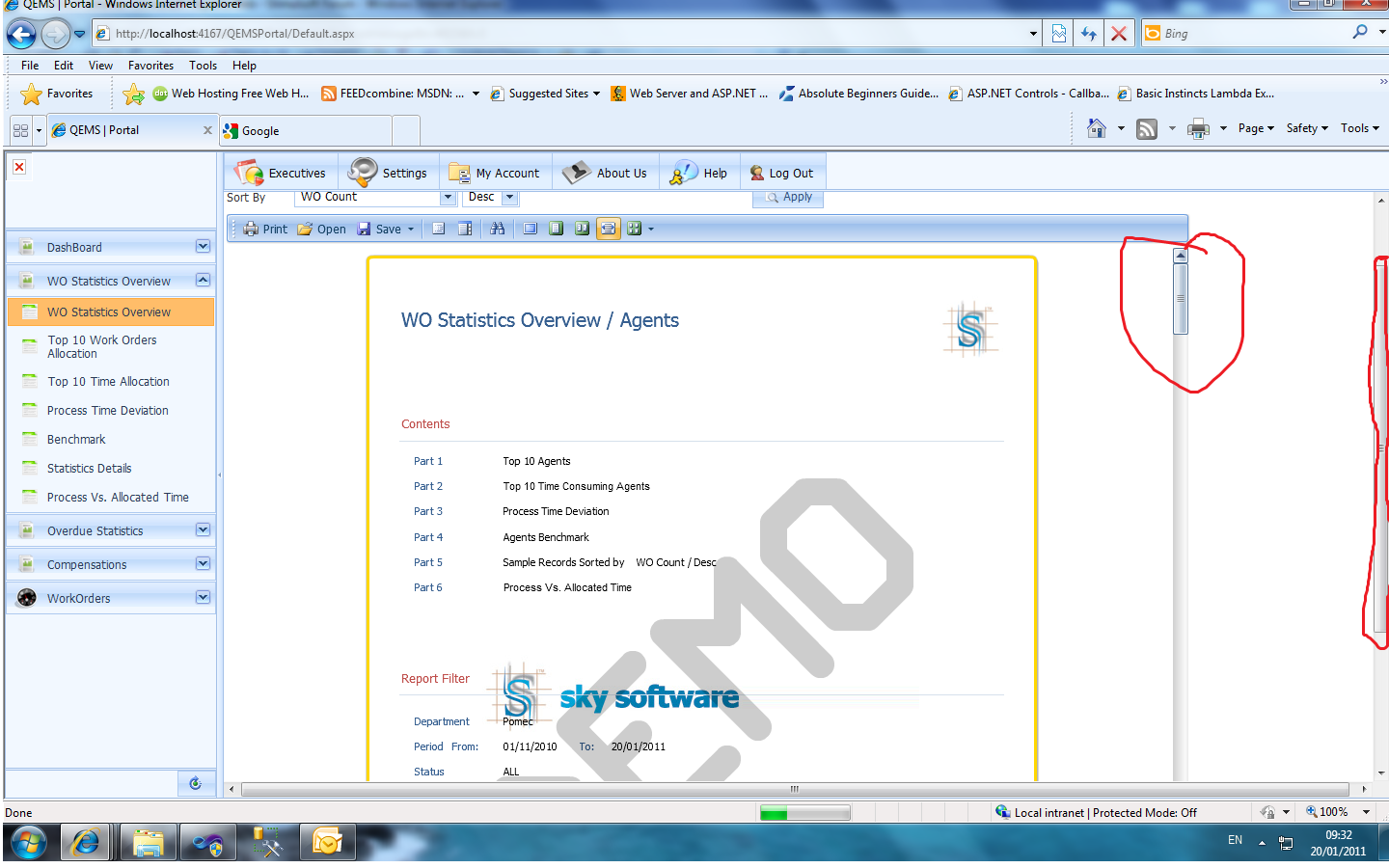Click the Apply button
1389x868 pixels.
788,197
